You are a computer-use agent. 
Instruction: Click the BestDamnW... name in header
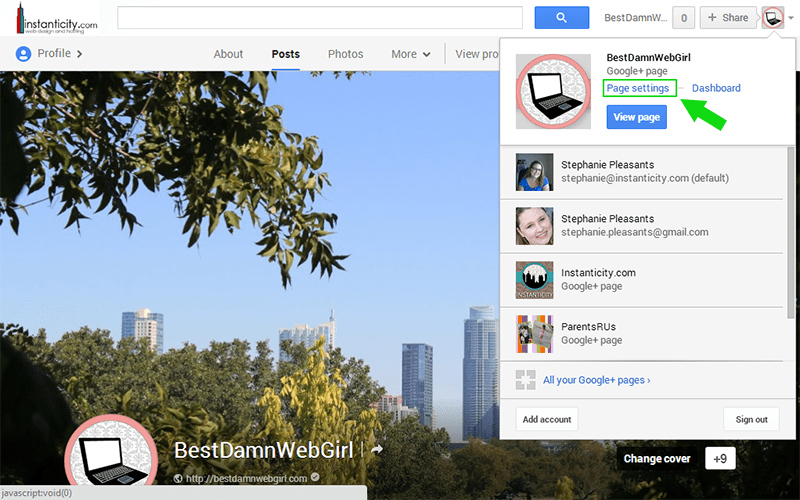point(636,18)
